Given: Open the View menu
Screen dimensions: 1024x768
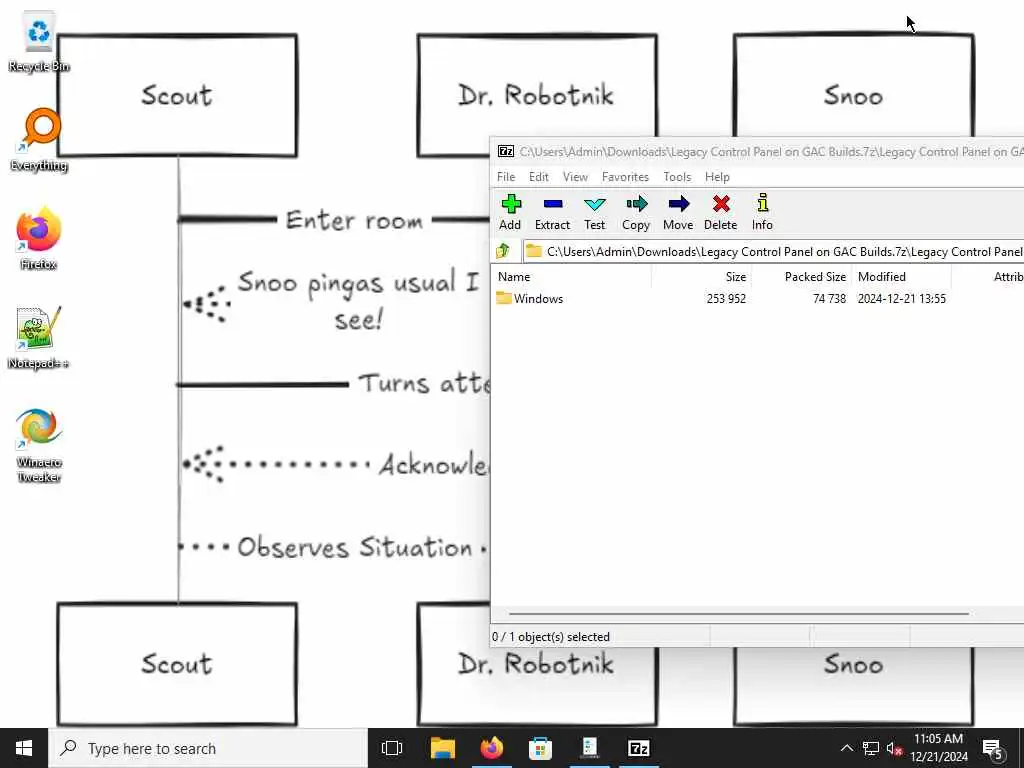Looking at the screenshot, I should tap(575, 177).
